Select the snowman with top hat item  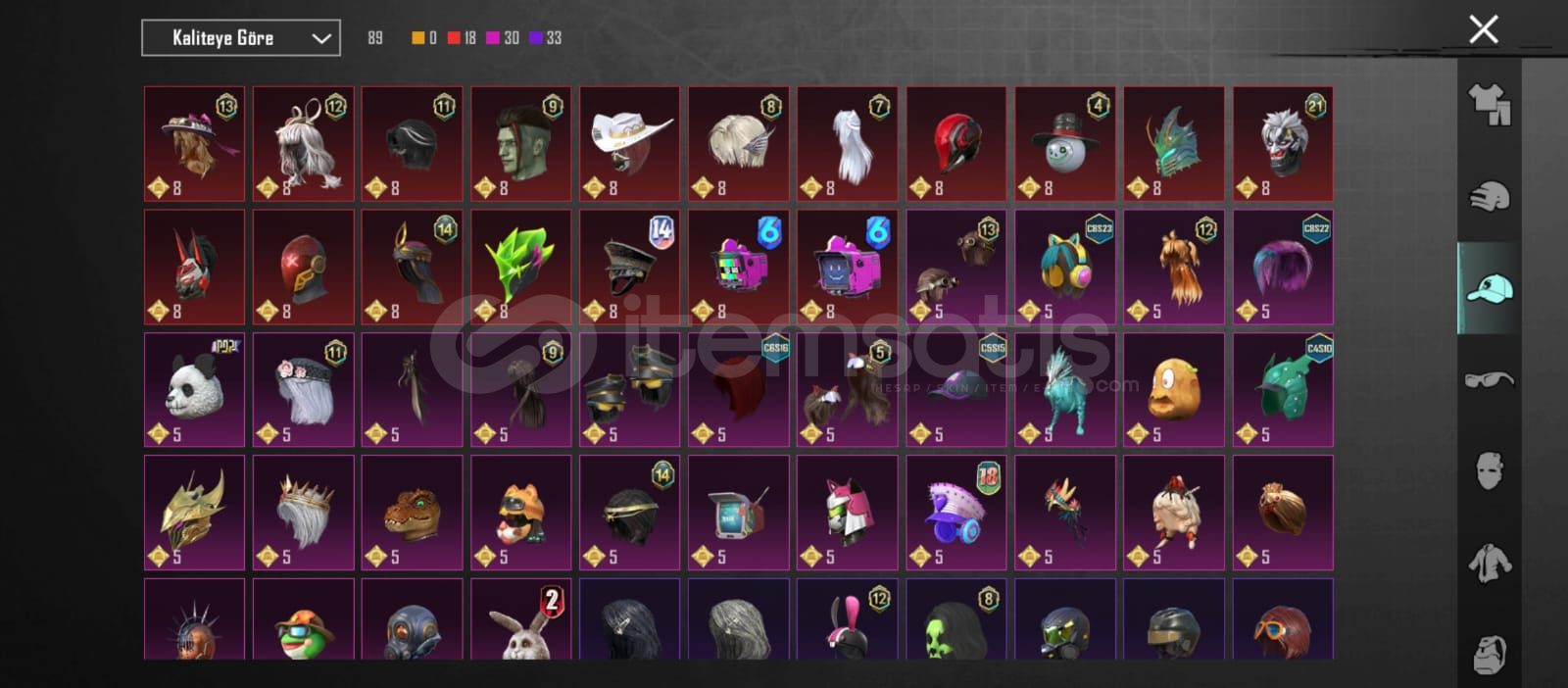tap(1064, 144)
